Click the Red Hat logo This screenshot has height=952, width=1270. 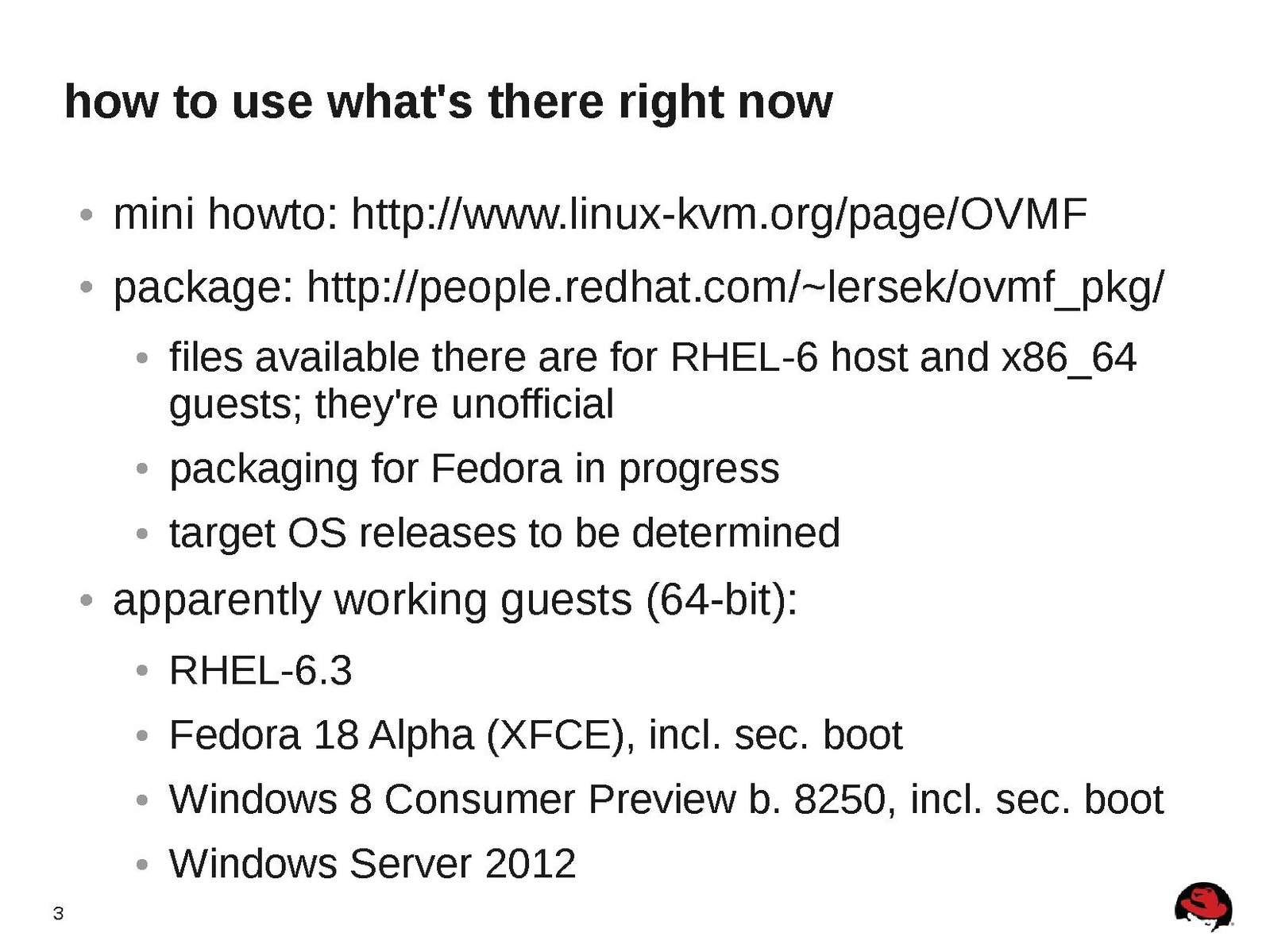pos(1202,905)
